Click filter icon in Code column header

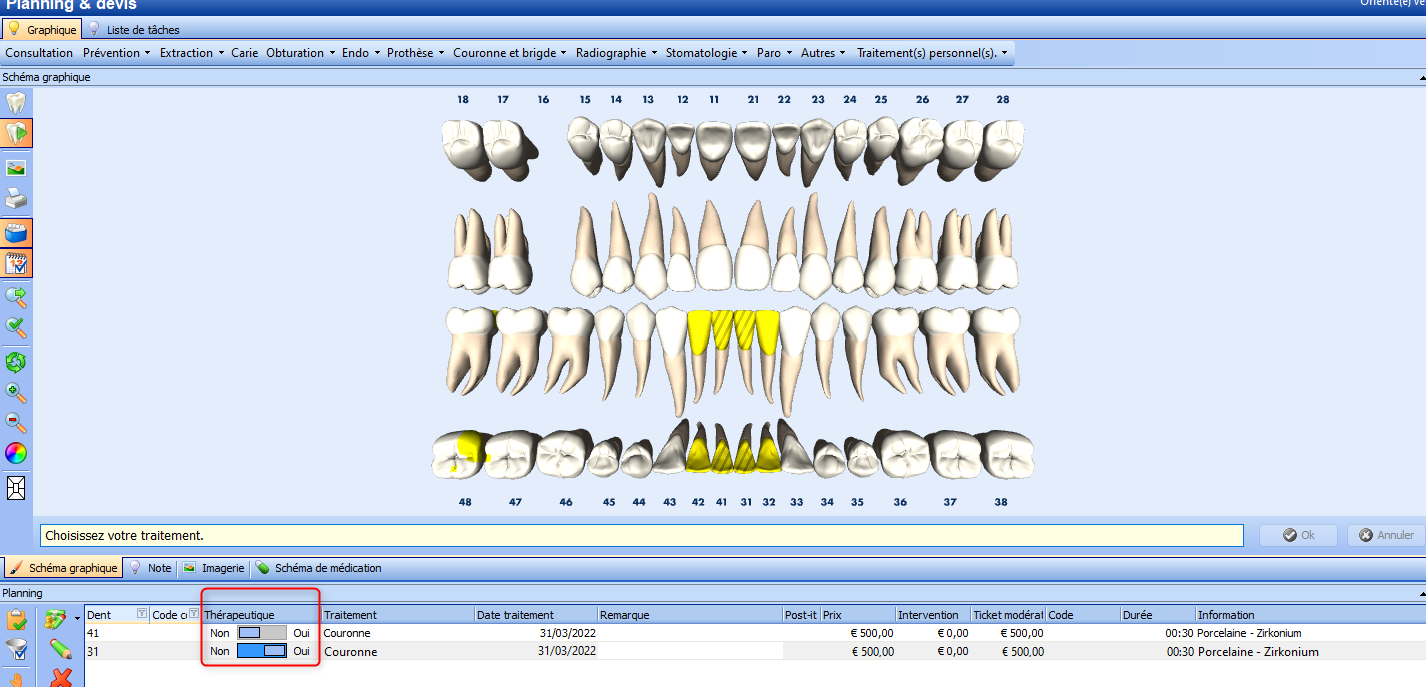click(x=193, y=615)
